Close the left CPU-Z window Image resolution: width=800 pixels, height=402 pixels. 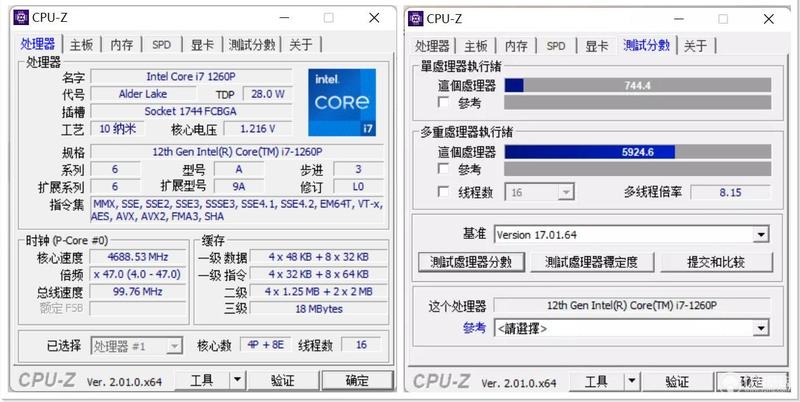click(374, 18)
